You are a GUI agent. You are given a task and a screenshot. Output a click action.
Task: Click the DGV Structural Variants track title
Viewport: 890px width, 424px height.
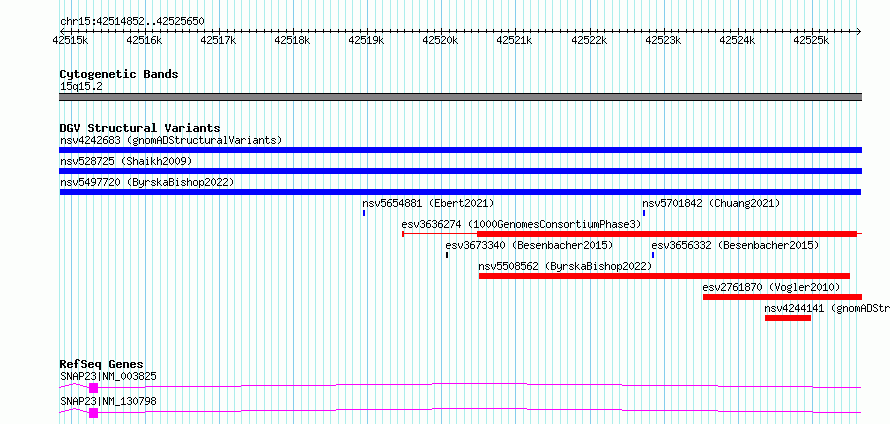pyautogui.click(x=140, y=128)
